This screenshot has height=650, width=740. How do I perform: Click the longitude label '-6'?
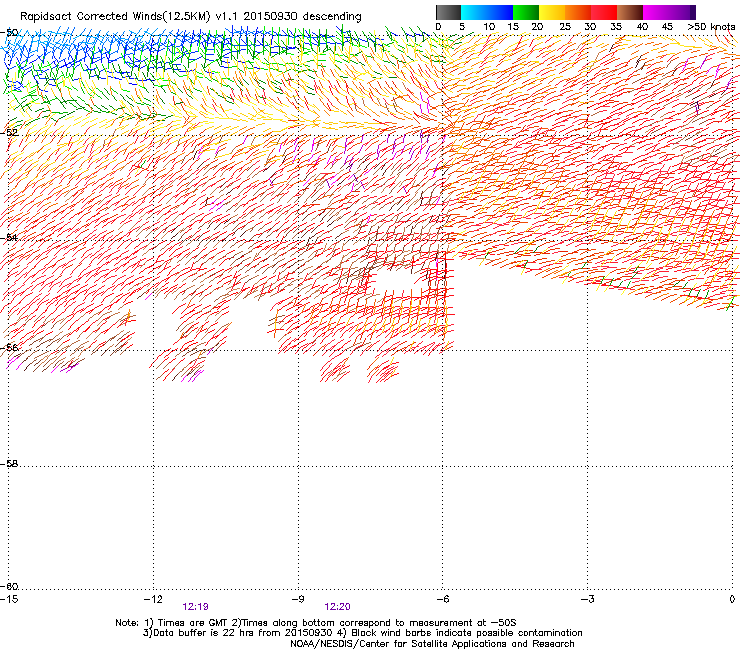click(443, 599)
